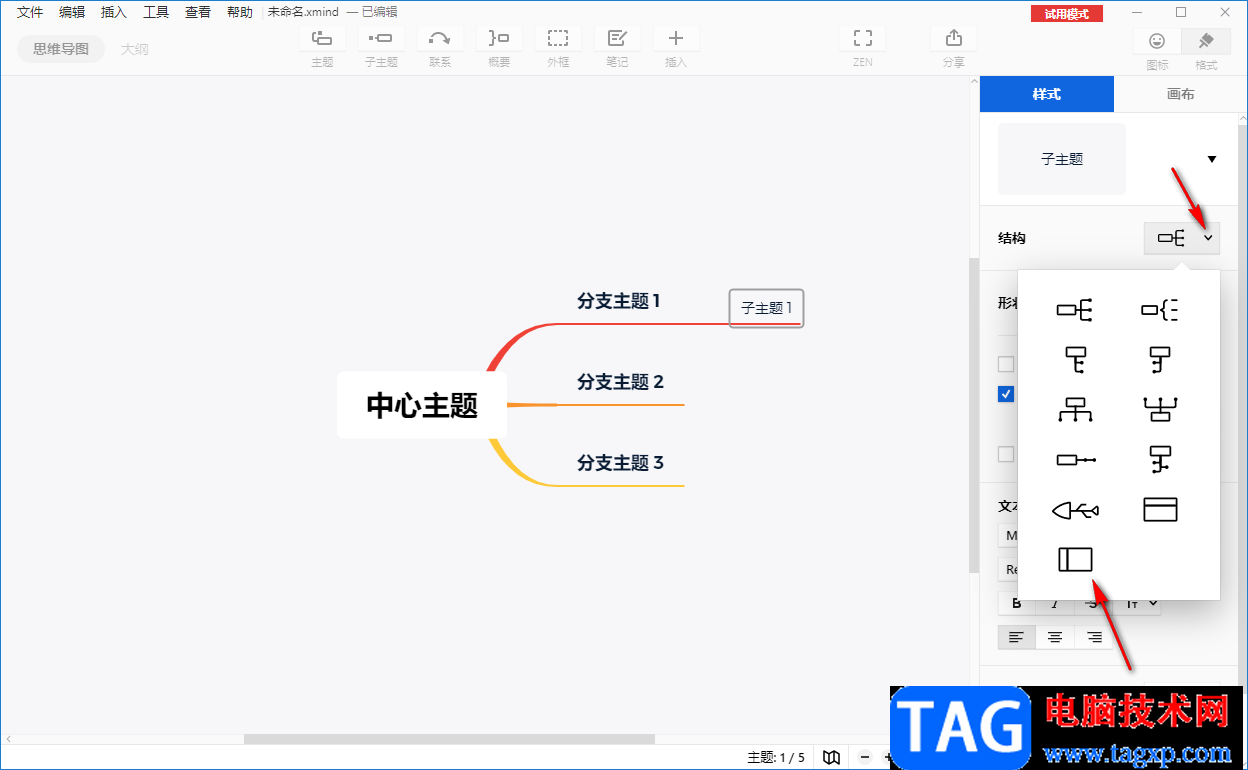Open the 插入 menu
The height and width of the screenshot is (770, 1248).
point(114,12)
